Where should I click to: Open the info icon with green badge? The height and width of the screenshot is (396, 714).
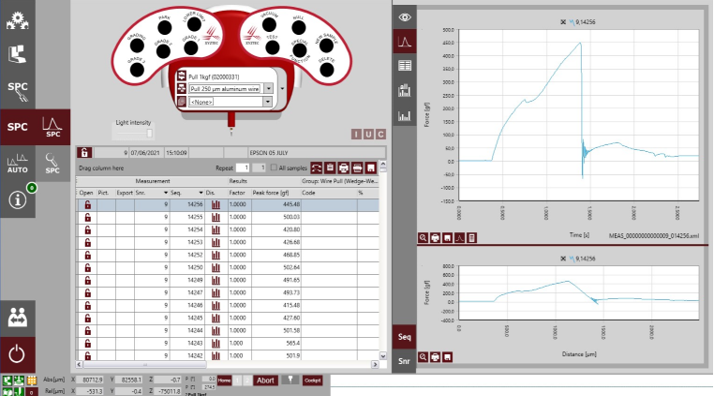tap(17, 199)
